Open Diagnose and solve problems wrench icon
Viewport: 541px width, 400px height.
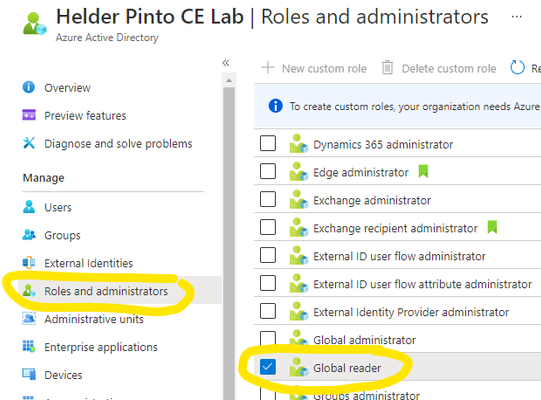pos(29,143)
